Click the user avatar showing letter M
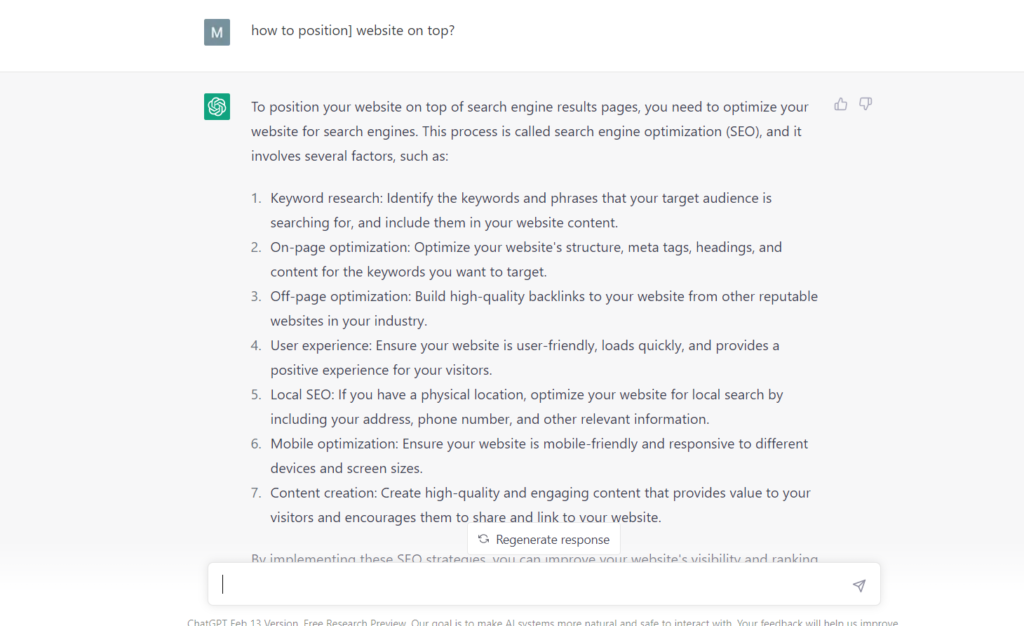The height and width of the screenshot is (626, 1024). (x=217, y=31)
